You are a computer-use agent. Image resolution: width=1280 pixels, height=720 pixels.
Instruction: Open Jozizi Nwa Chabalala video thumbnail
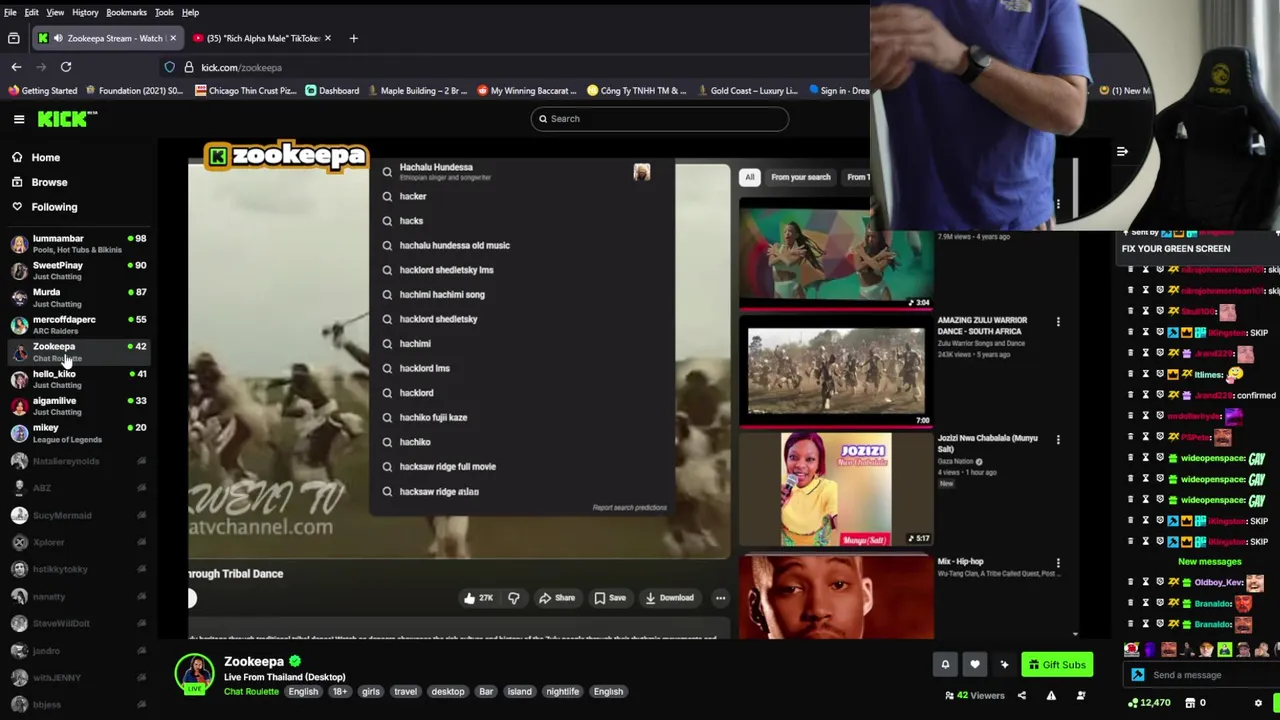[836, 490]
